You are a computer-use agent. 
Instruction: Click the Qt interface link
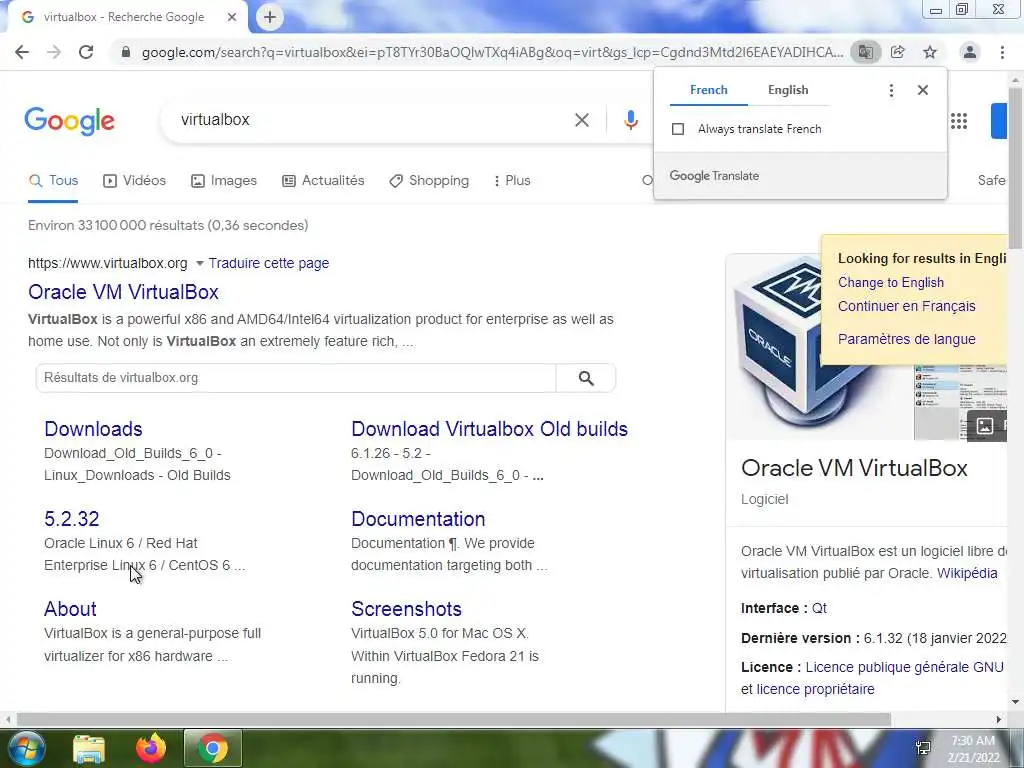(819, 609)
